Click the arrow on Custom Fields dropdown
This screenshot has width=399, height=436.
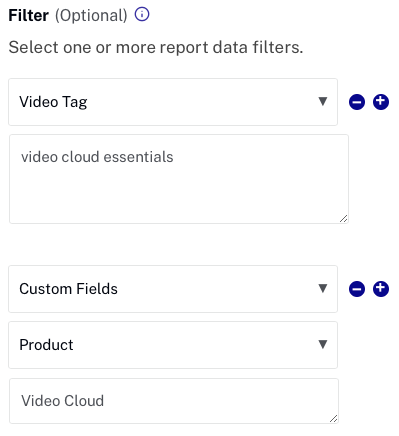(x=323, y=288)
